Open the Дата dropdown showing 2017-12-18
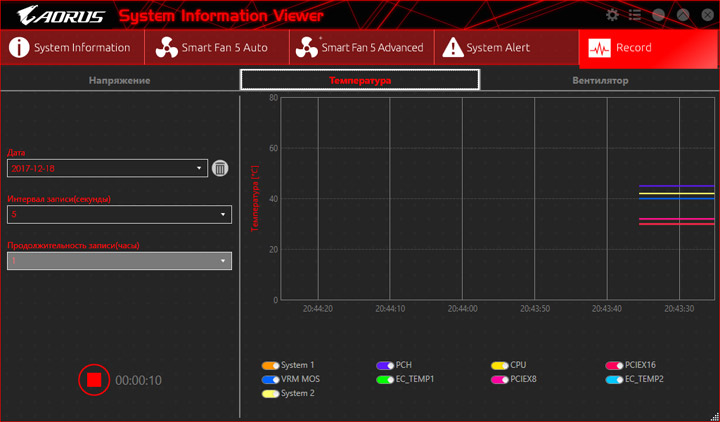Viewport: 720px width, 422px height. [107, 169]
